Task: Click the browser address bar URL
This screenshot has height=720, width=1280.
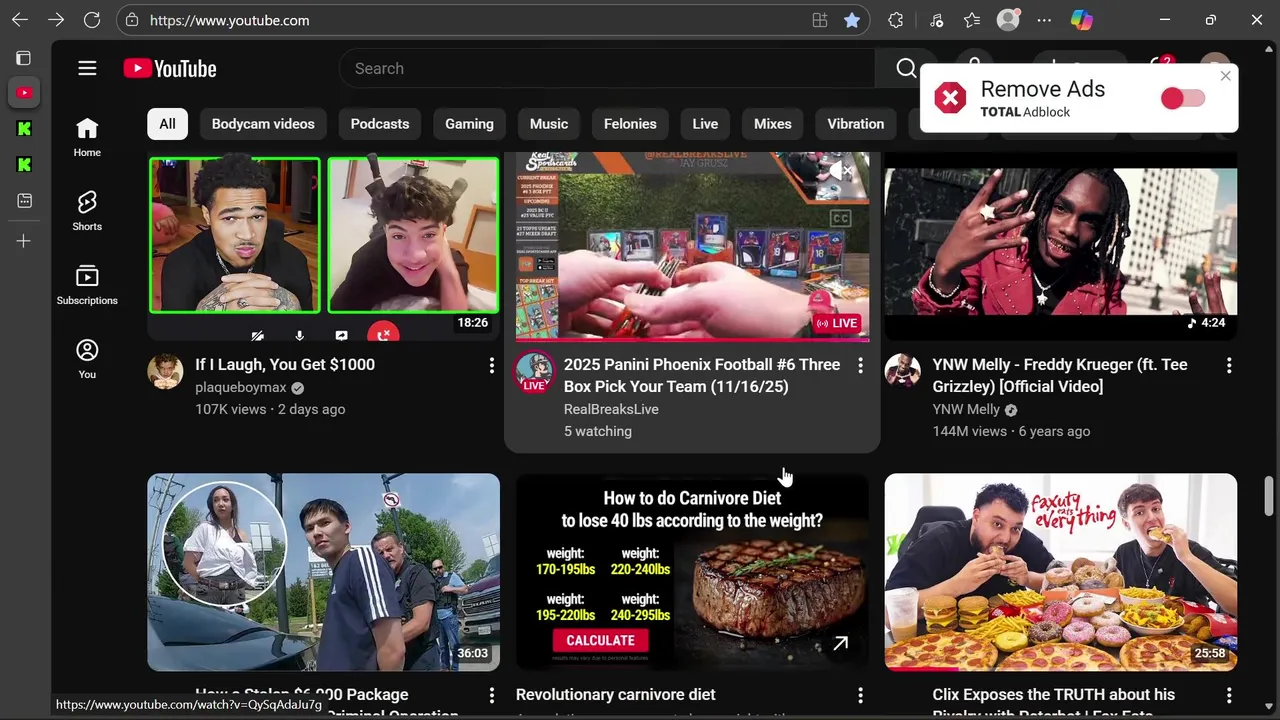Action: coord(230,20)
